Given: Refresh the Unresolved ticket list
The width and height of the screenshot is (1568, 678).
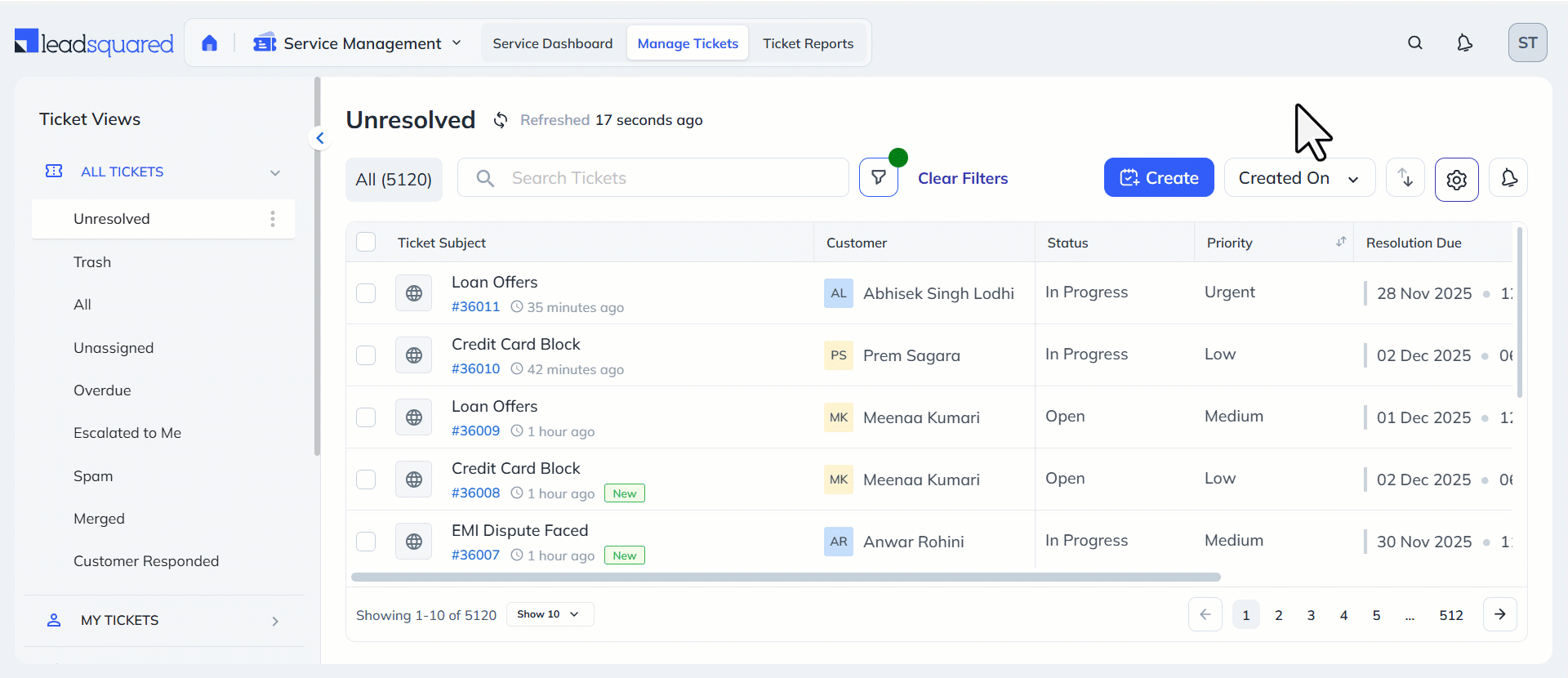Looking at the screenshot, I should 501,120.
